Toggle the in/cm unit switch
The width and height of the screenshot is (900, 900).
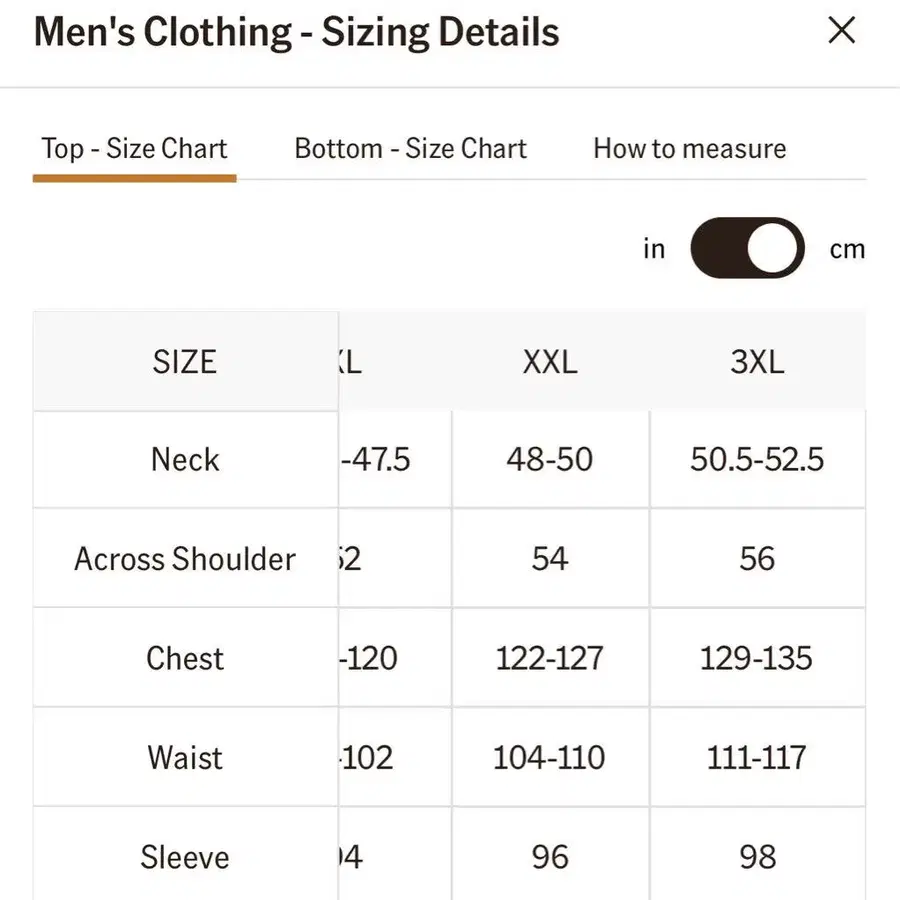(747, 249)
